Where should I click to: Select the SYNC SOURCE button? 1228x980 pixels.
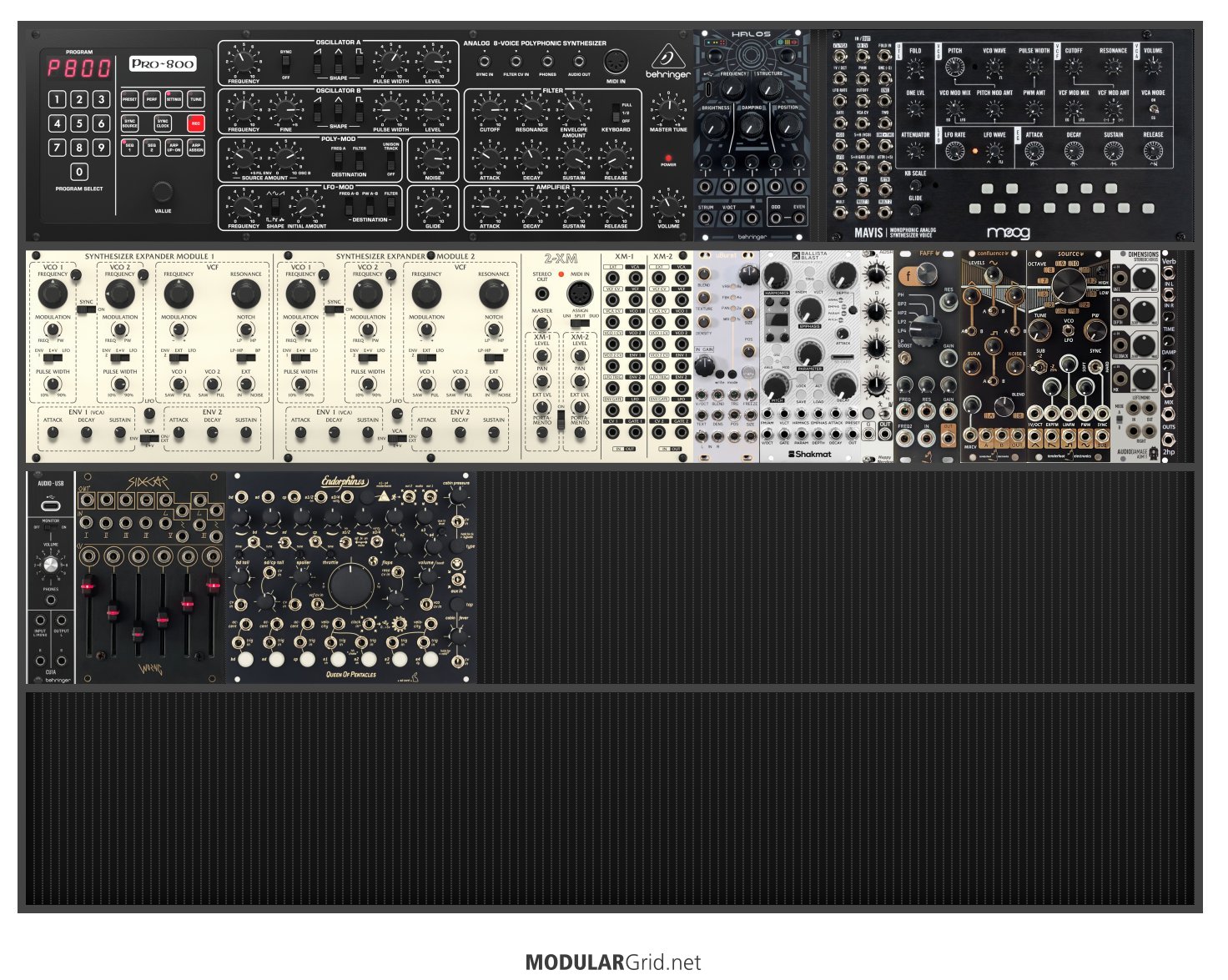coord(130,123)
